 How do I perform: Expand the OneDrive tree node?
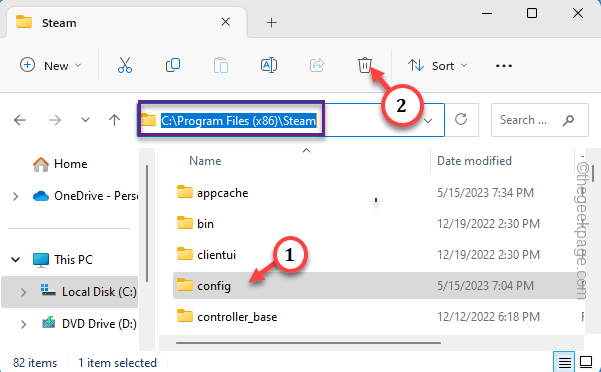[16, 197]
